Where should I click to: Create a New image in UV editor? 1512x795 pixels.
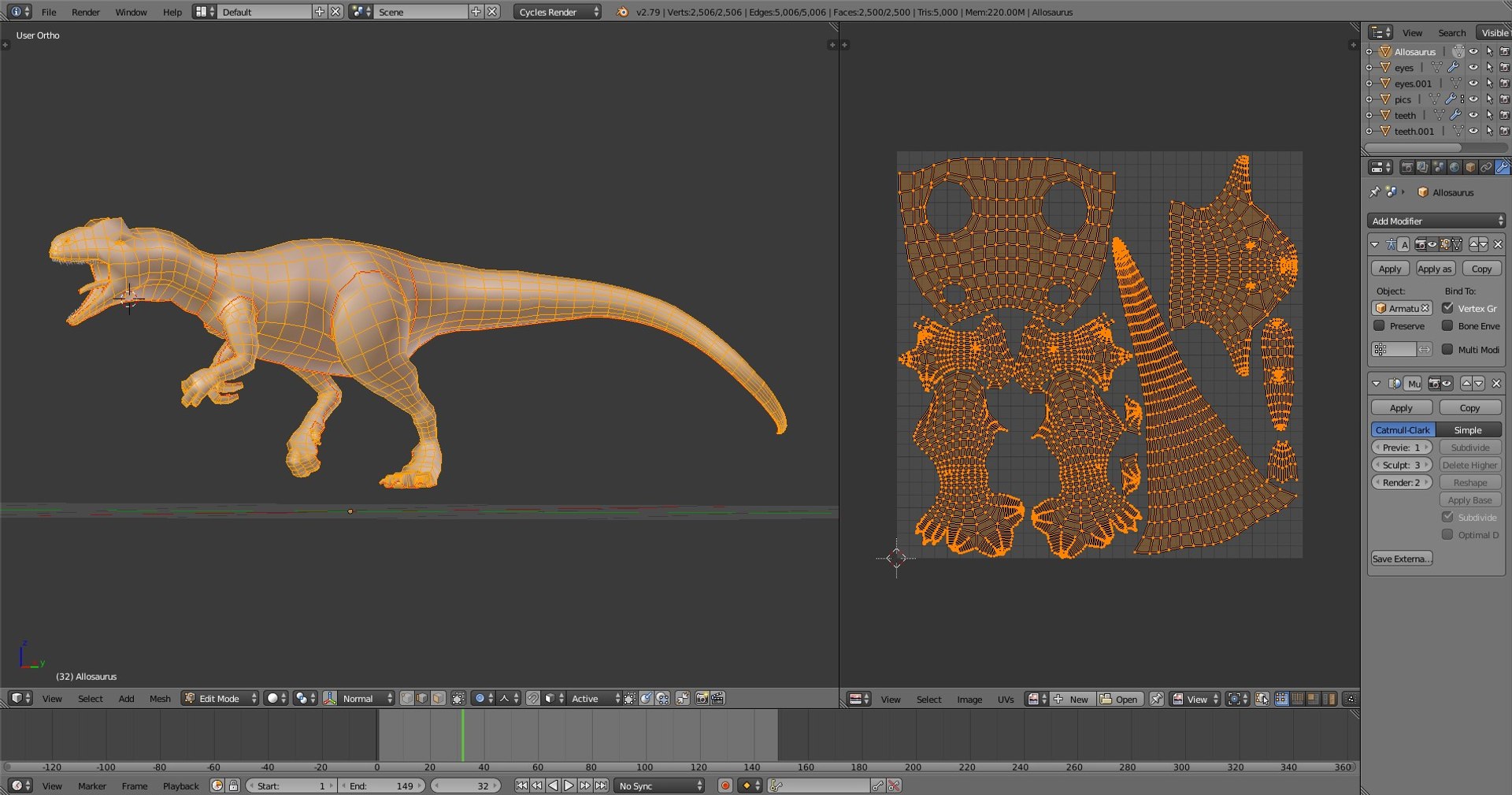pos(1071,699)
